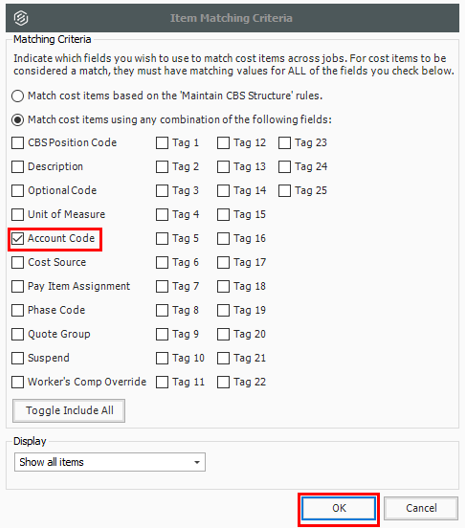Check the Description field checkbox
465x528 pixels.
coord(18,167)
